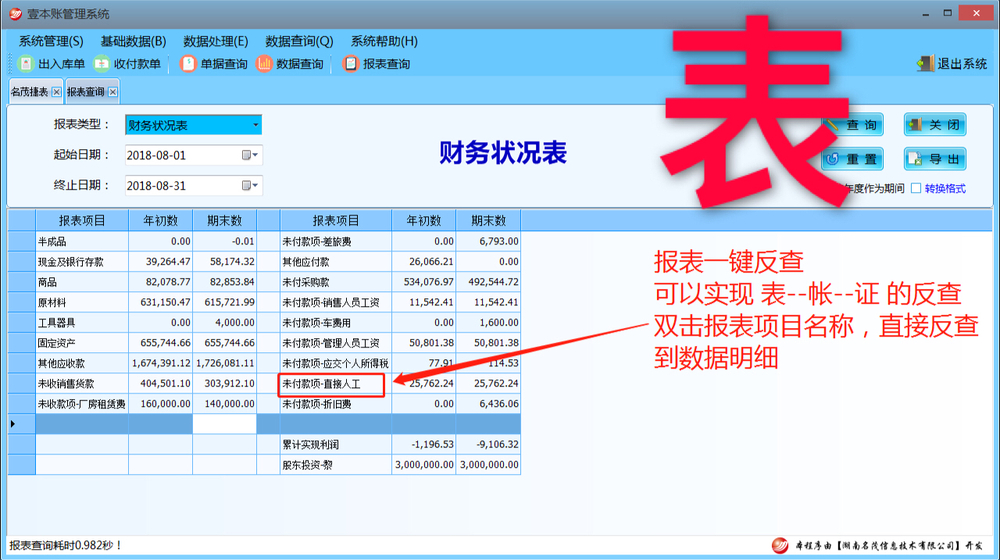Viewport: 1000px width, 560px height.
Task: Click the status bar query time text
Action: (65, 545)
